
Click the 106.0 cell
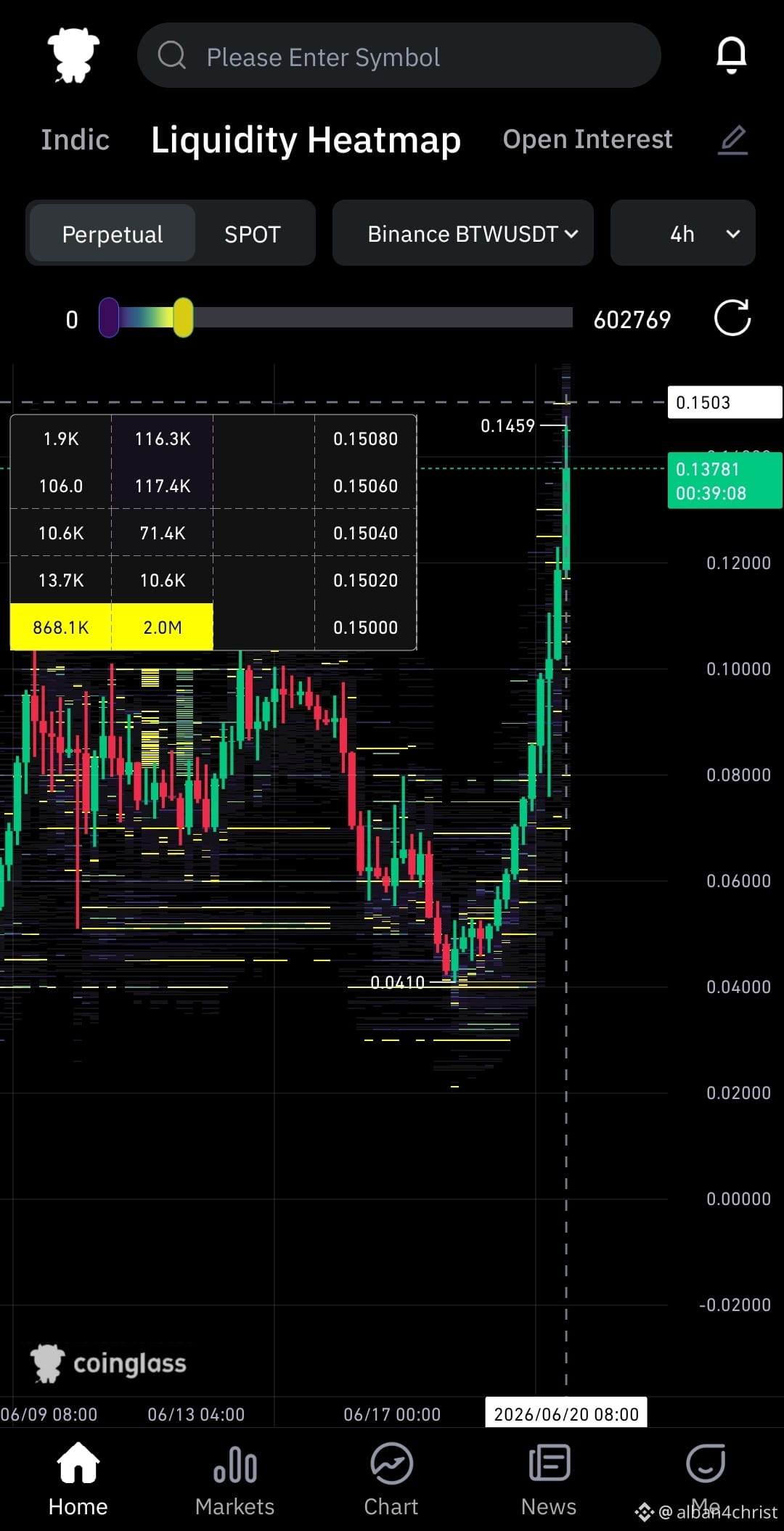(61, 486)
